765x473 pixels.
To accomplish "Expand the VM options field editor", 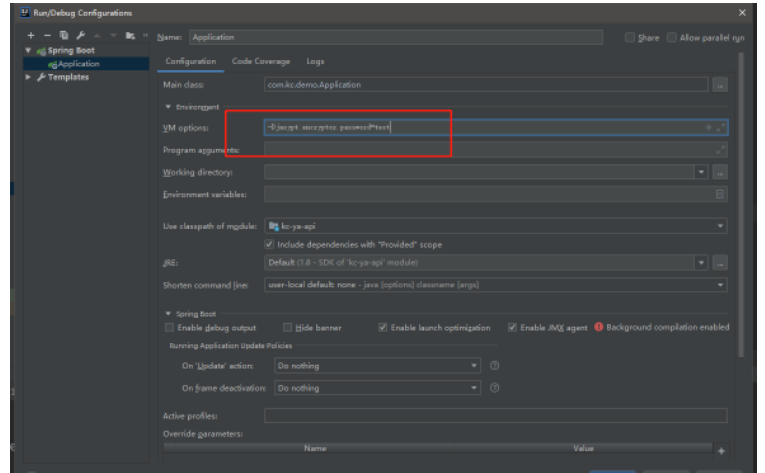I will coord(721,128).
